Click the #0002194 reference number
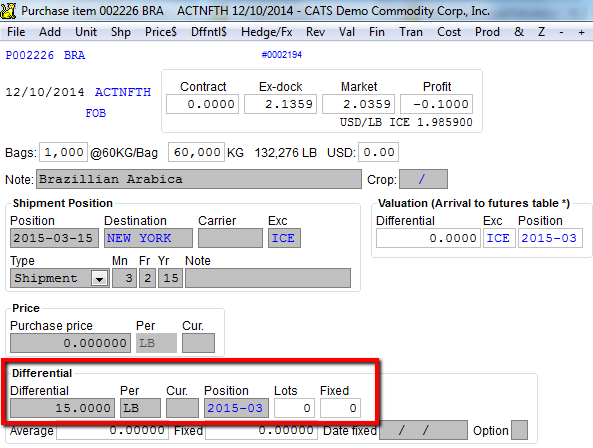Viewport: 593px width, 448px height. tap(282, 55)
